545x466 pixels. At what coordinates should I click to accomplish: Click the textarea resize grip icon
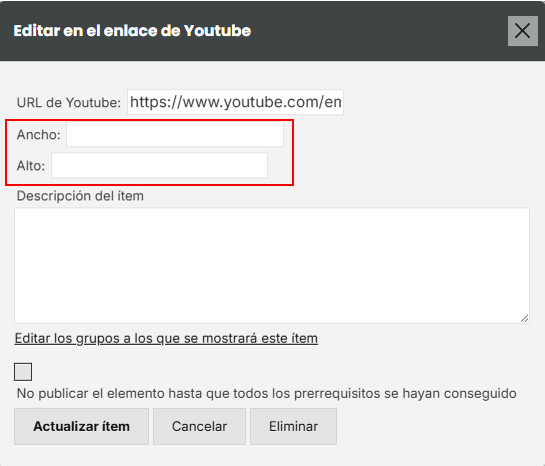click(x=524, y=318)
